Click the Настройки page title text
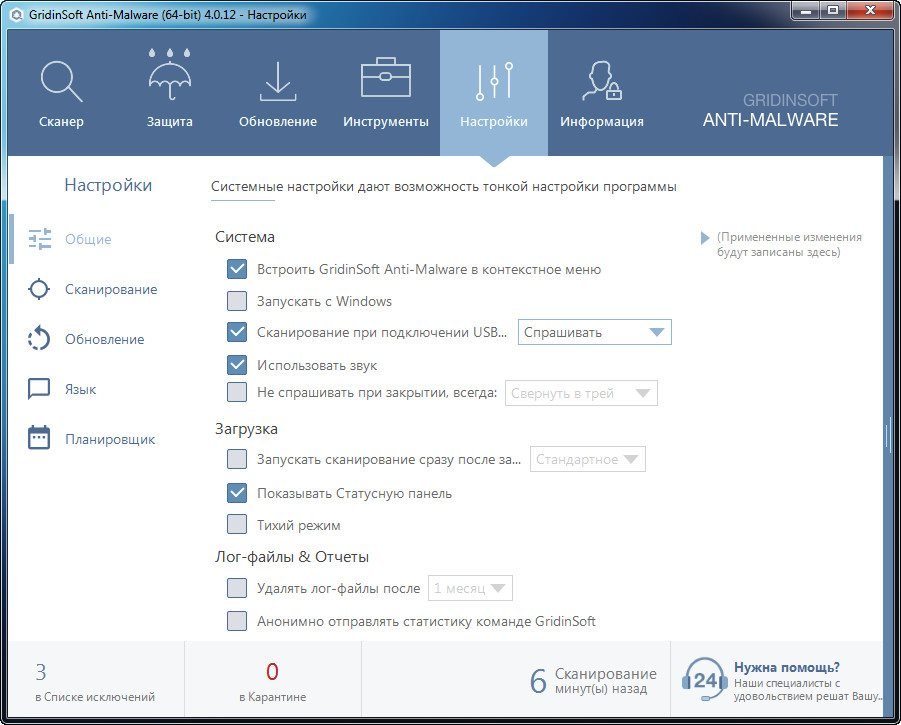901x725 pixels. pos(108,185)
